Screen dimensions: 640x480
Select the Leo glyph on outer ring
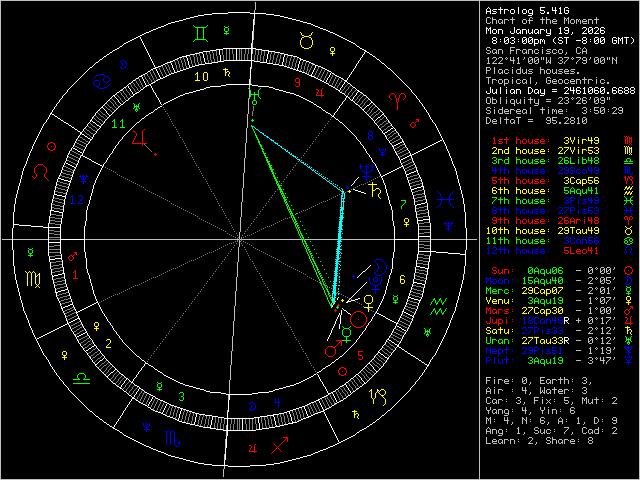[40, 172]
